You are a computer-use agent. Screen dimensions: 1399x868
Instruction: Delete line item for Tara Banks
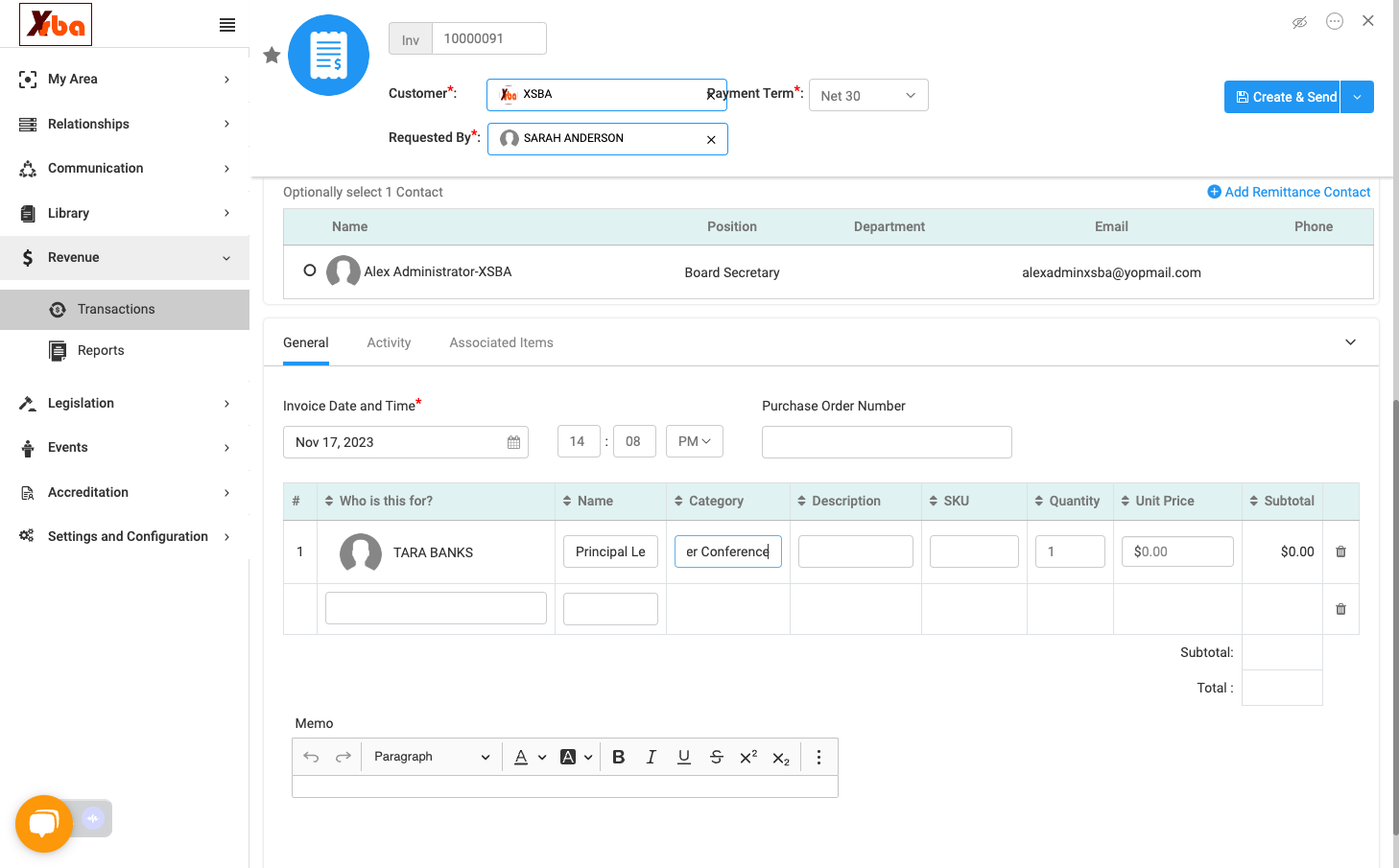(1340, 551)
